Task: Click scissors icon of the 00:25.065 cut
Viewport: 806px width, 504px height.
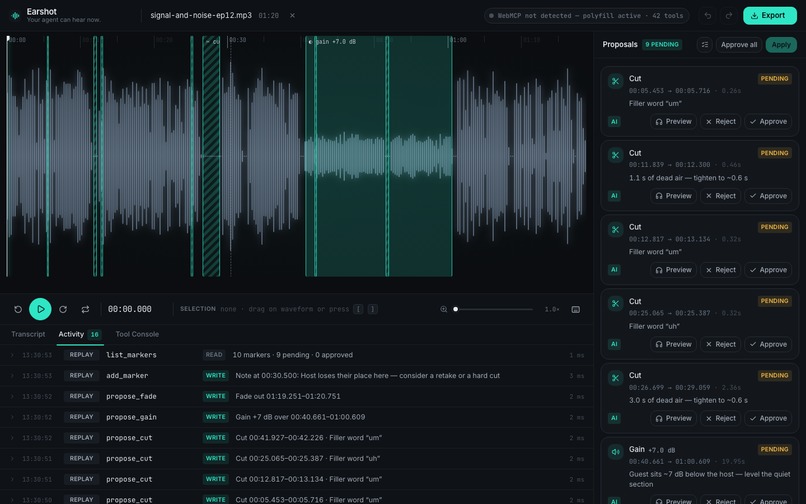Action: click(x=615, y=304)
